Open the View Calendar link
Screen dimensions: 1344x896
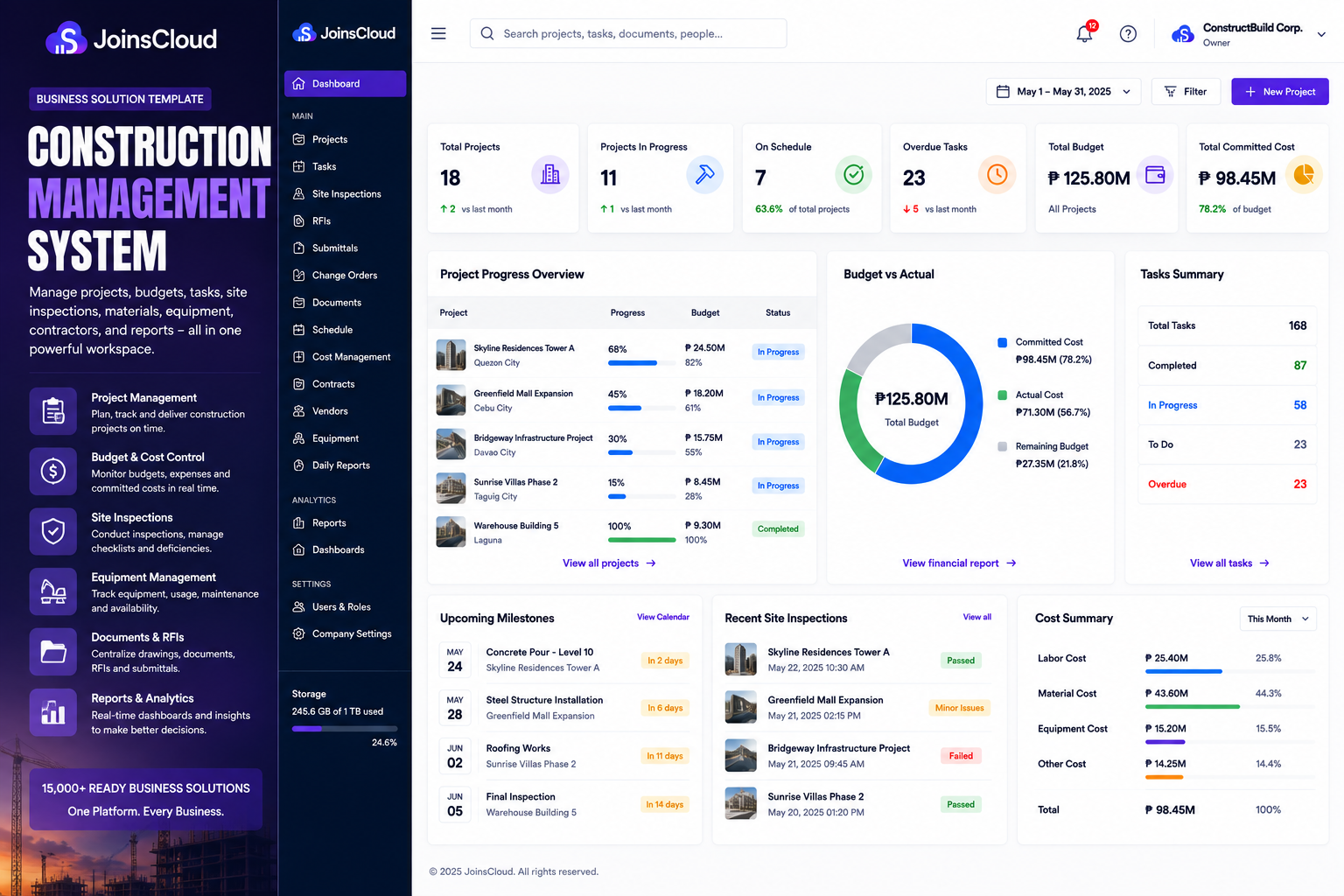click(662, 618)
